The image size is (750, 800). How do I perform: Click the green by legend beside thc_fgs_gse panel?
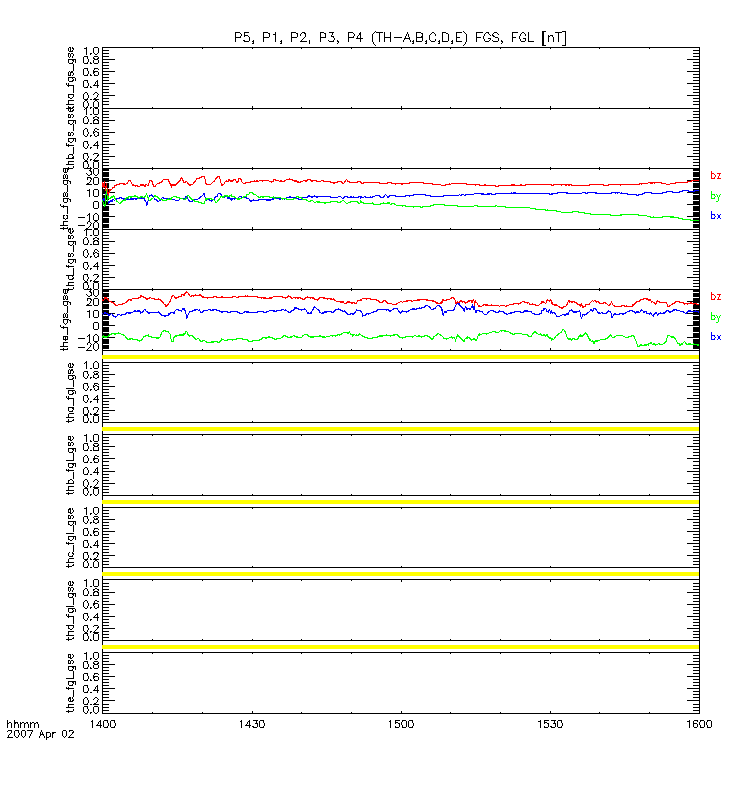click(716, 196)
